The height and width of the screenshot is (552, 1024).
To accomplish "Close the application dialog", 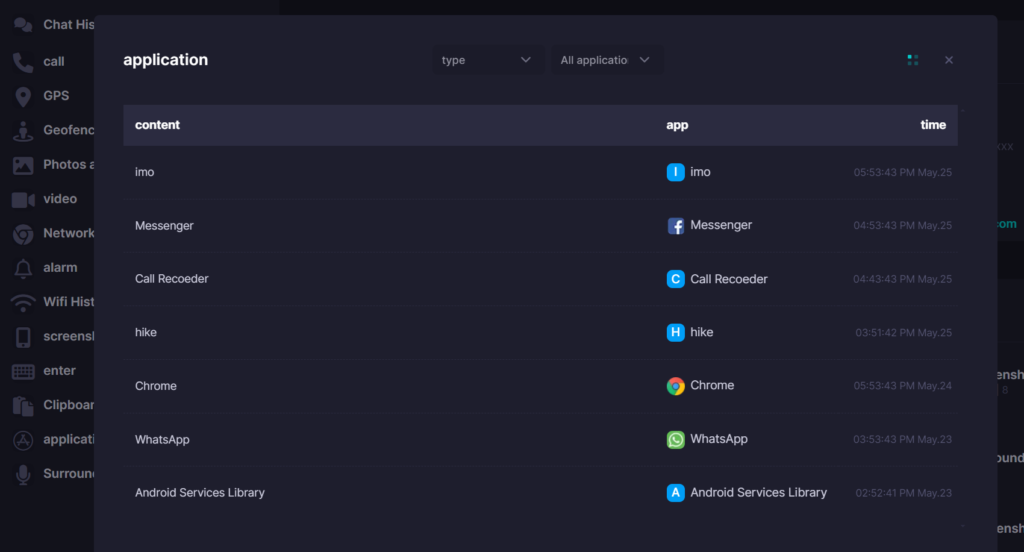I will [949, 60].
